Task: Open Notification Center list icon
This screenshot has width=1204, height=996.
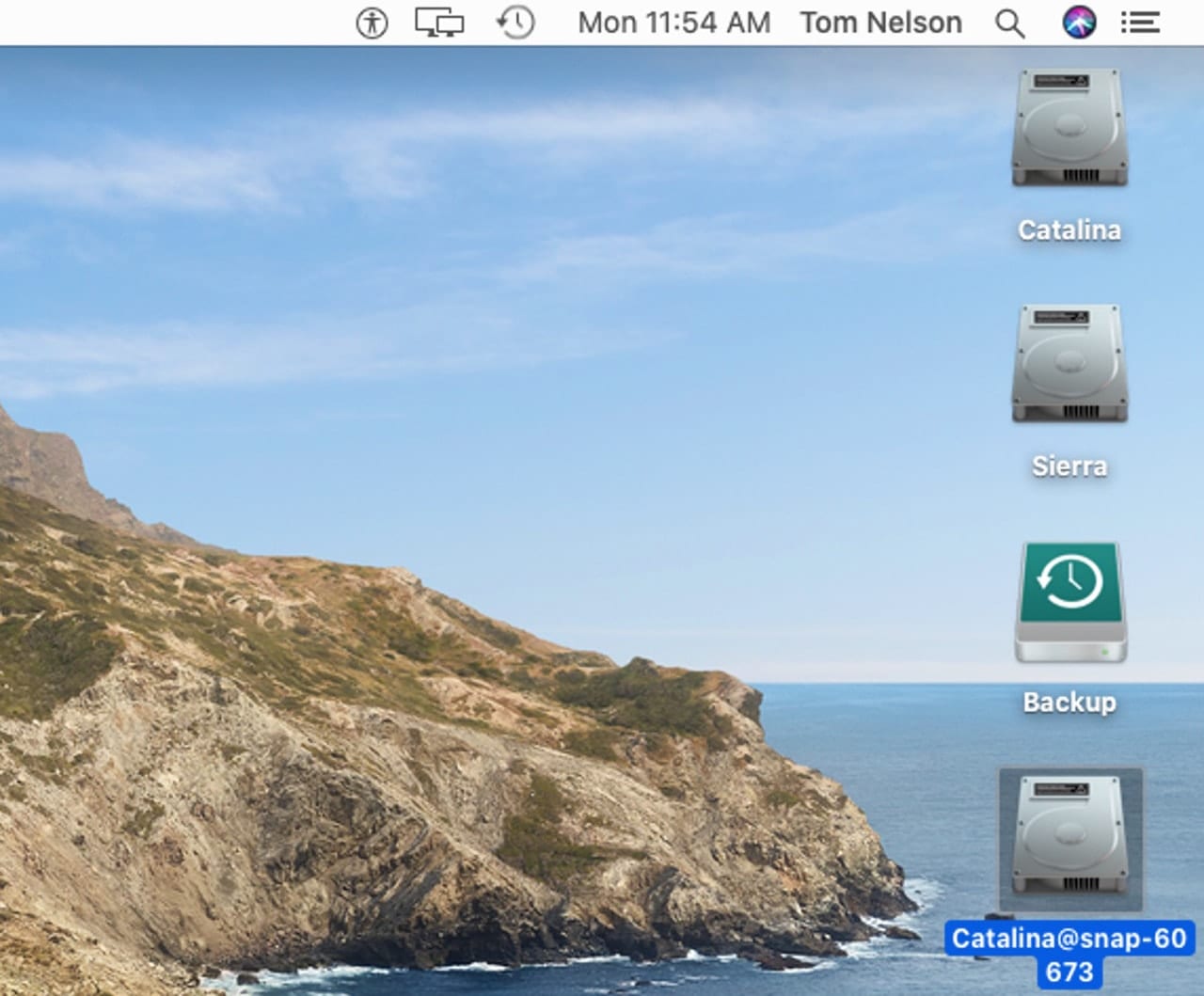Action: (1140, 23)
